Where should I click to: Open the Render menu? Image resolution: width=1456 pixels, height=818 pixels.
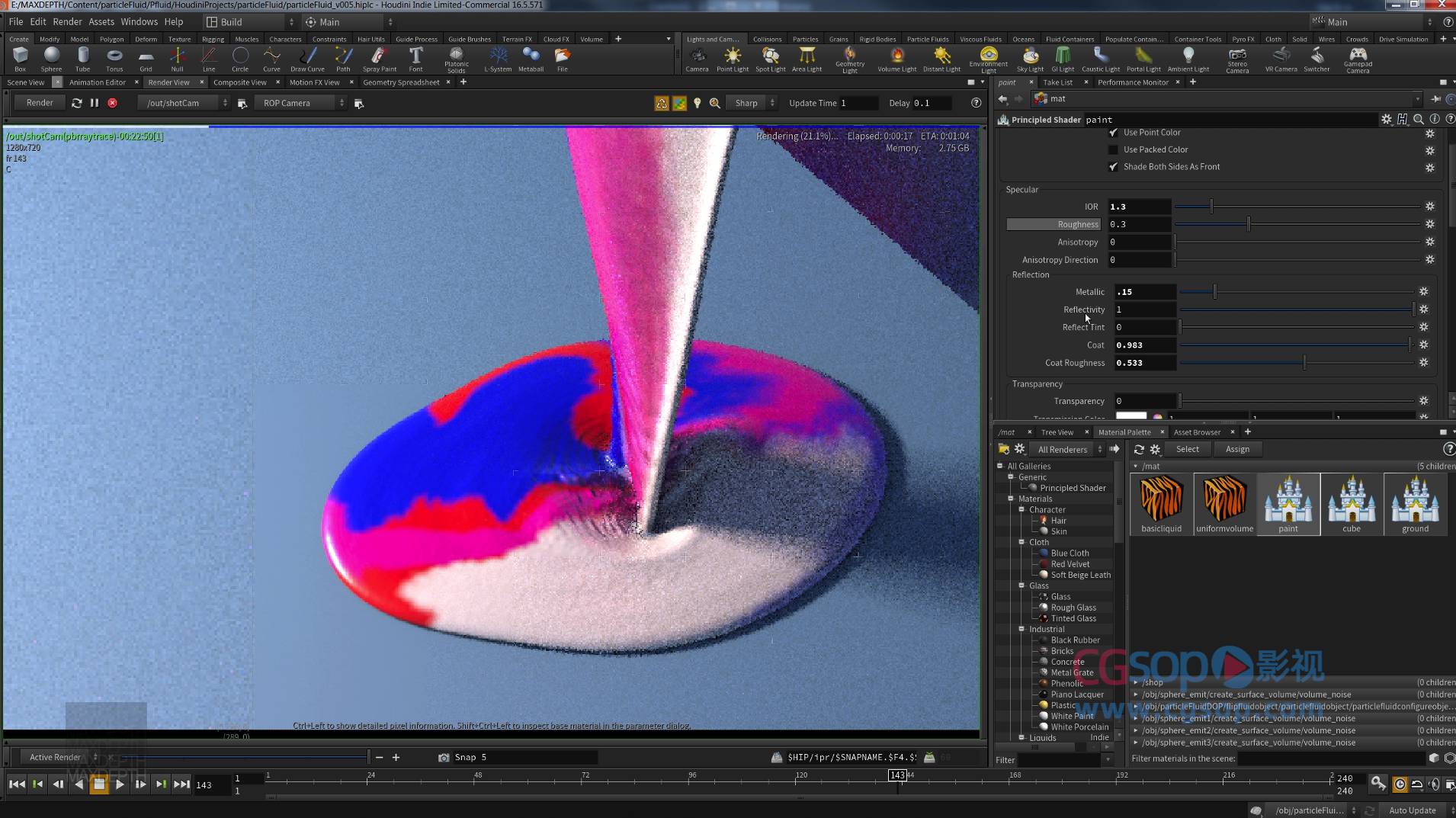click(67, 21)
